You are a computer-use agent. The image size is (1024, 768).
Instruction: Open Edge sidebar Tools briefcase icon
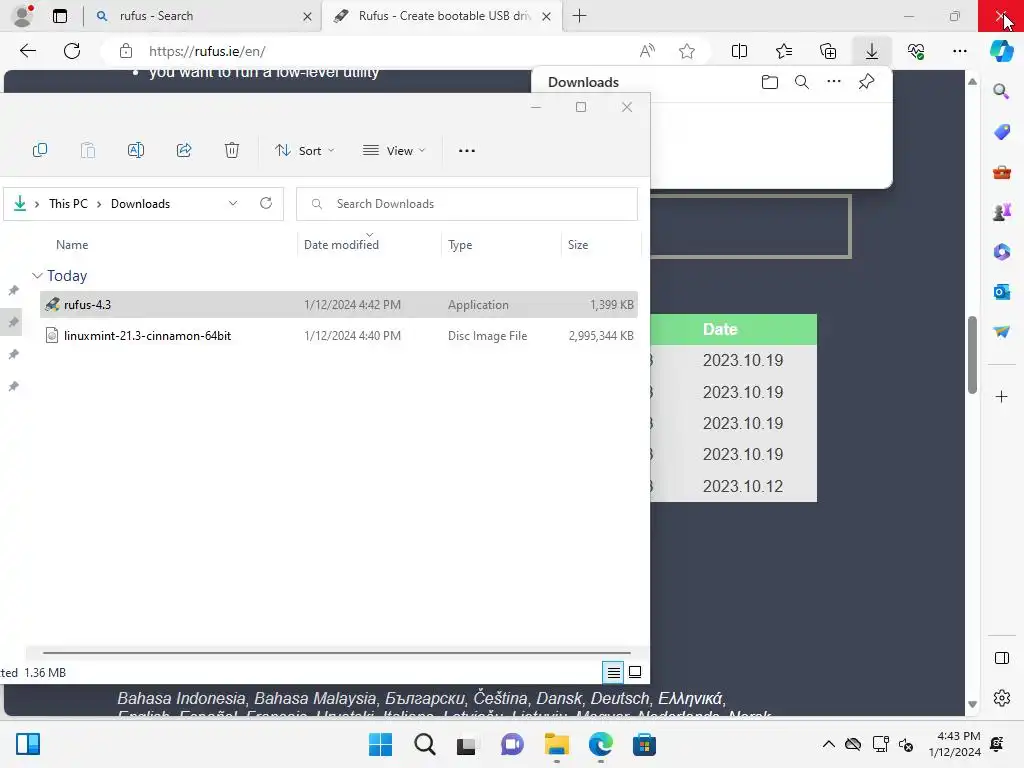(x=1001, y=172)
